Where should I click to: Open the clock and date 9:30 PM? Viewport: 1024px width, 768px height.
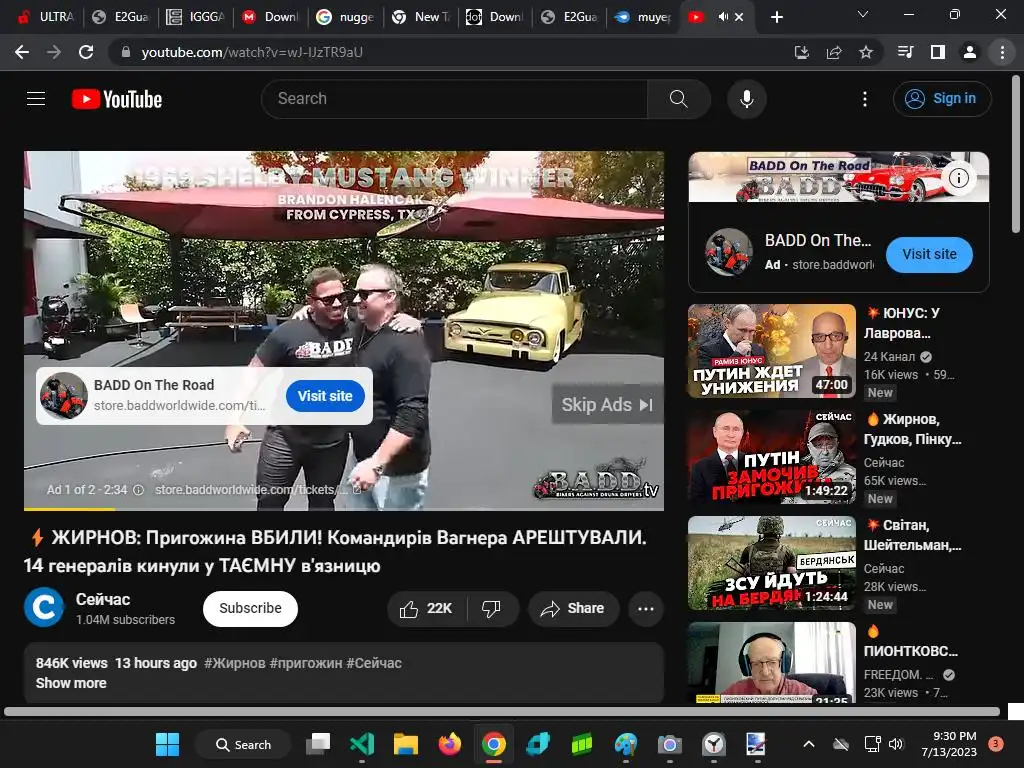[x=949, y=744]
